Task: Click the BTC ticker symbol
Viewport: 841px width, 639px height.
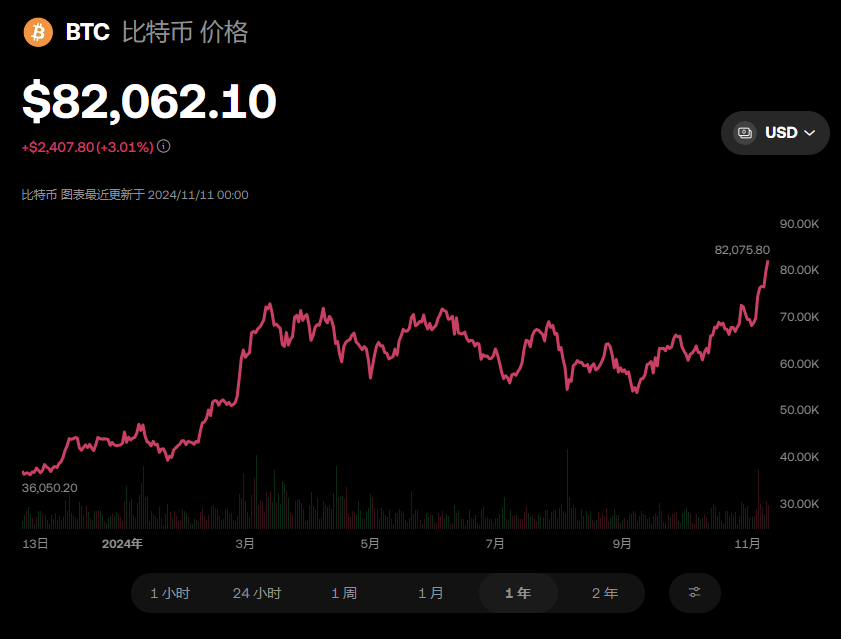Action: coord(88,33)
